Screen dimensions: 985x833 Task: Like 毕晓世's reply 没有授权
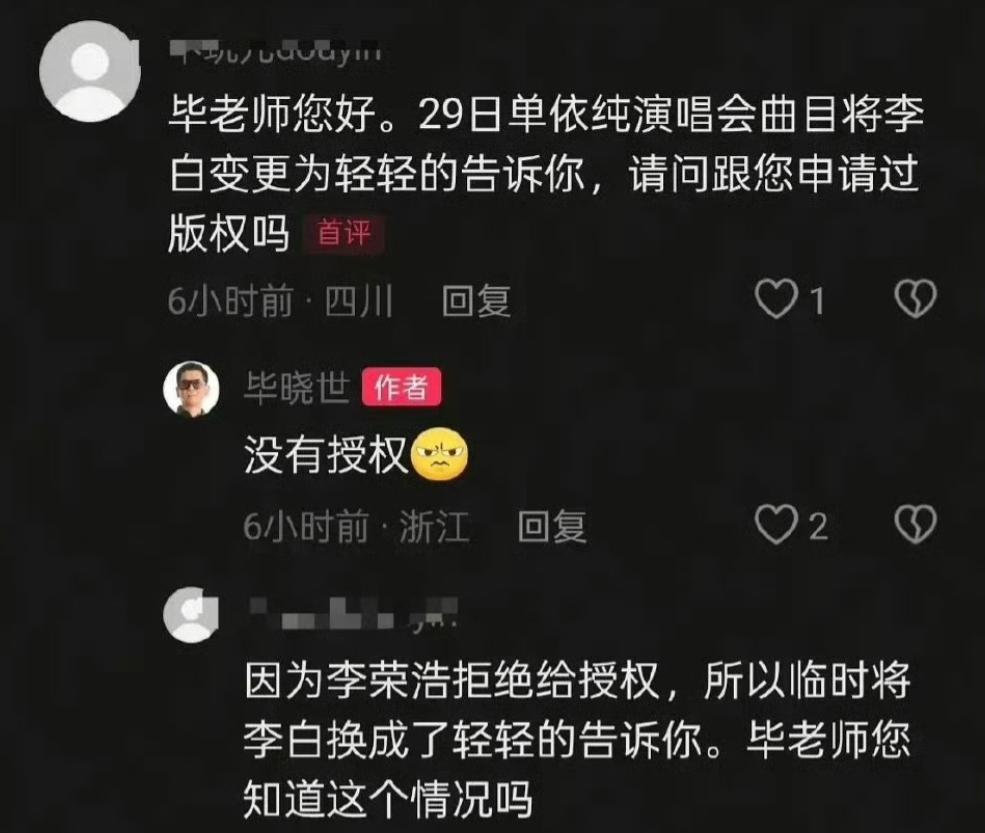point(776,525)
